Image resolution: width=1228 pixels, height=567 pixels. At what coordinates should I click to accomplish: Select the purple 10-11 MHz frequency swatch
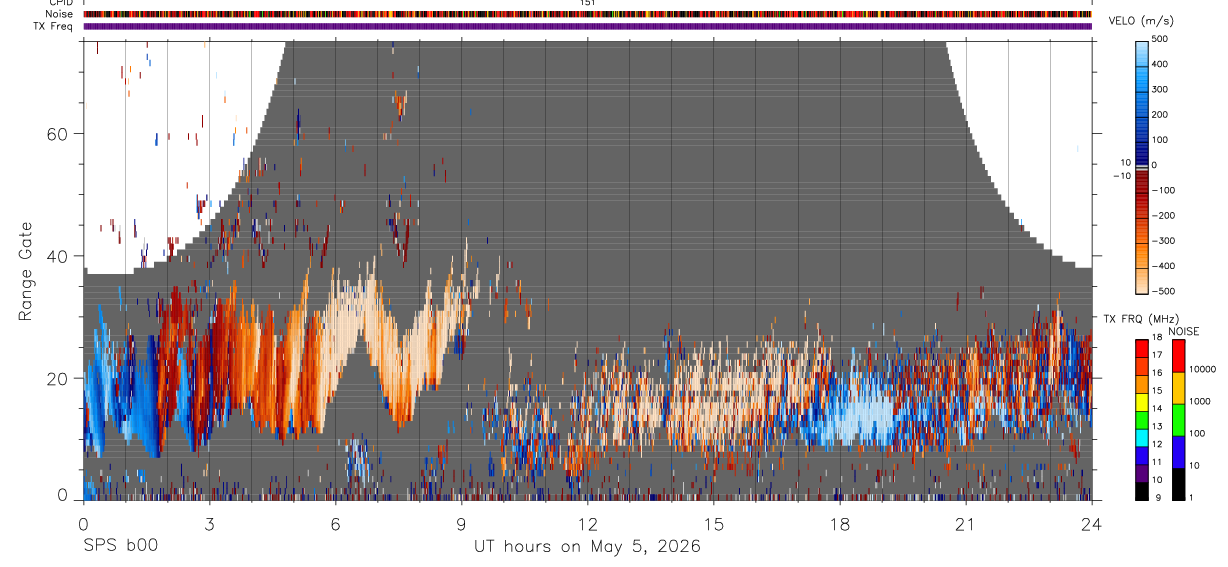(1143, 473)
